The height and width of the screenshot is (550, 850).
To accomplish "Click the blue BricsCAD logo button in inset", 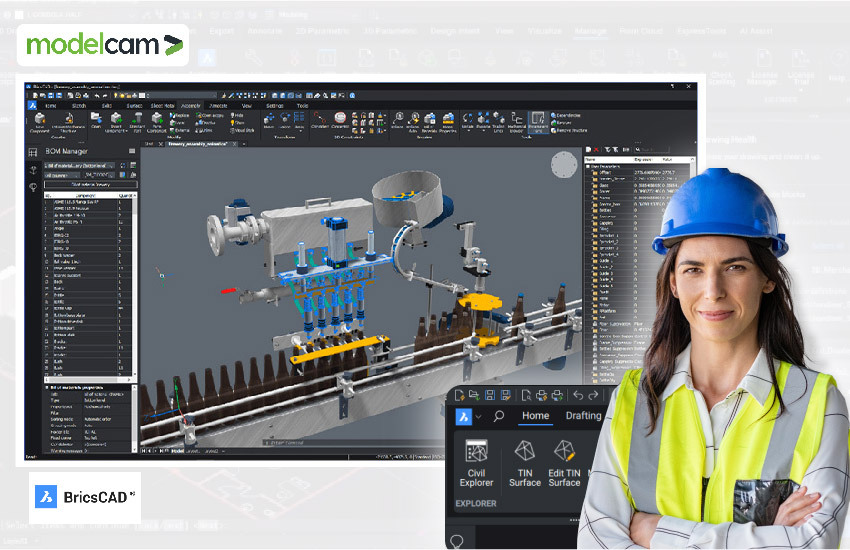I will (463, 417).
